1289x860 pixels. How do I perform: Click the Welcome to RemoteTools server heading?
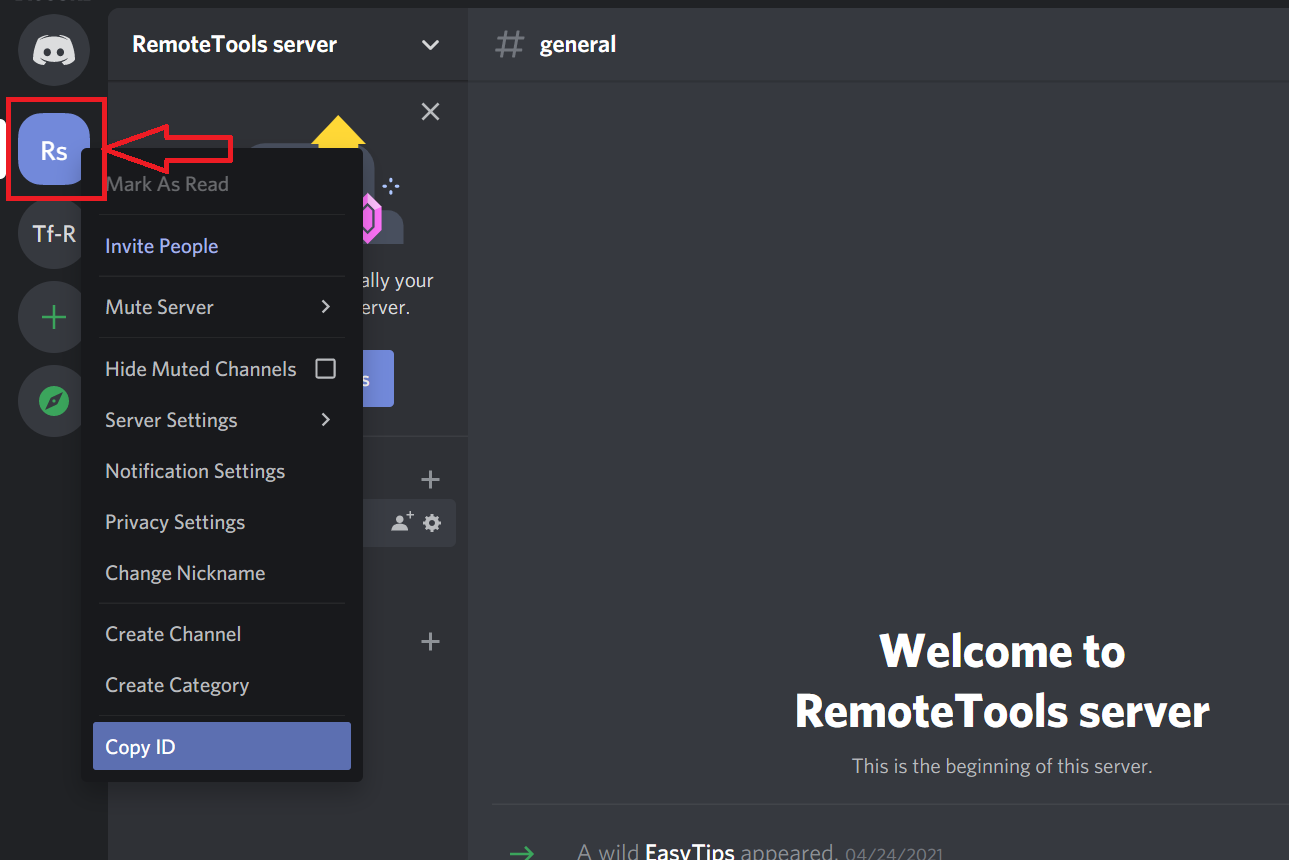point(1002,681)
